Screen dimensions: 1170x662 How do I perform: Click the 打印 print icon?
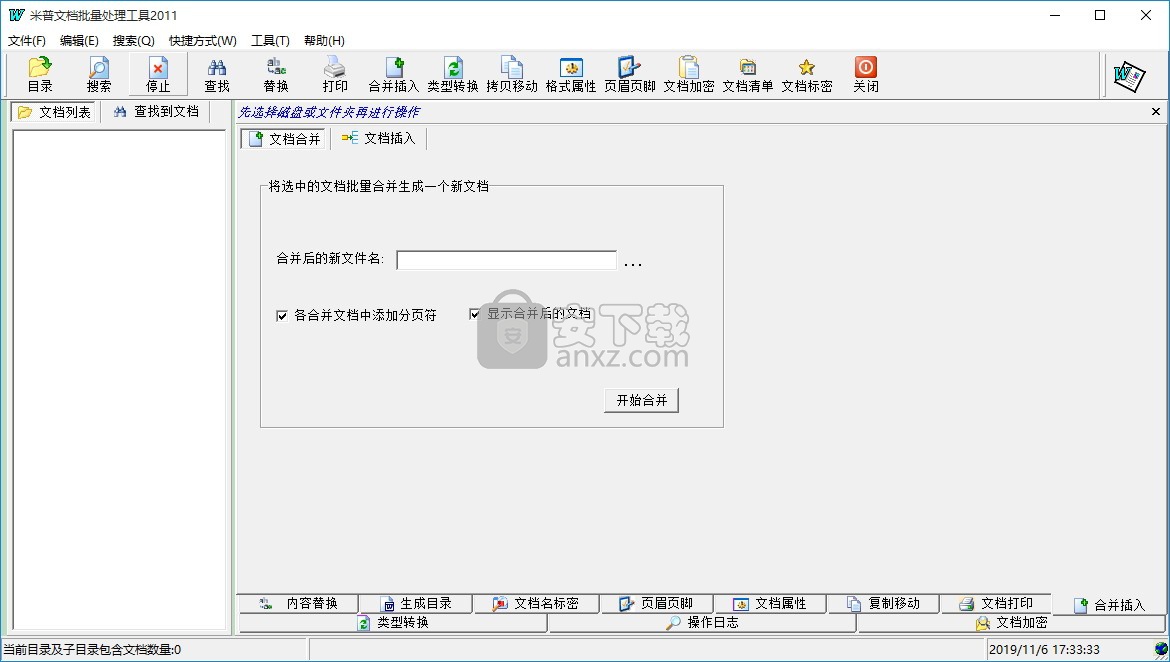pyautogui.click(x=334, y=75)
